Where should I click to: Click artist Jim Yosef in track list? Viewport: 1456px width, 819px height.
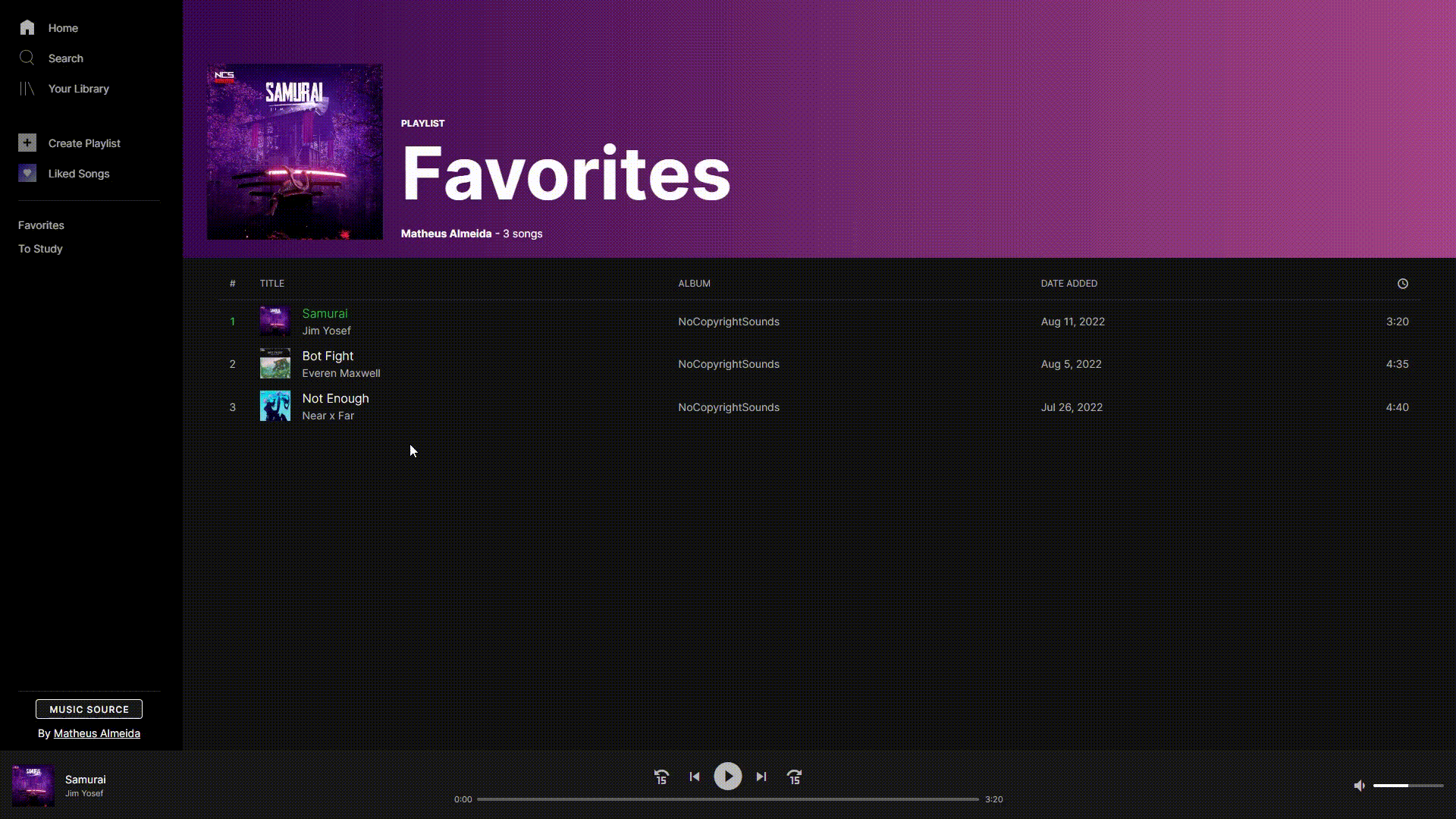tap(326, 331)
